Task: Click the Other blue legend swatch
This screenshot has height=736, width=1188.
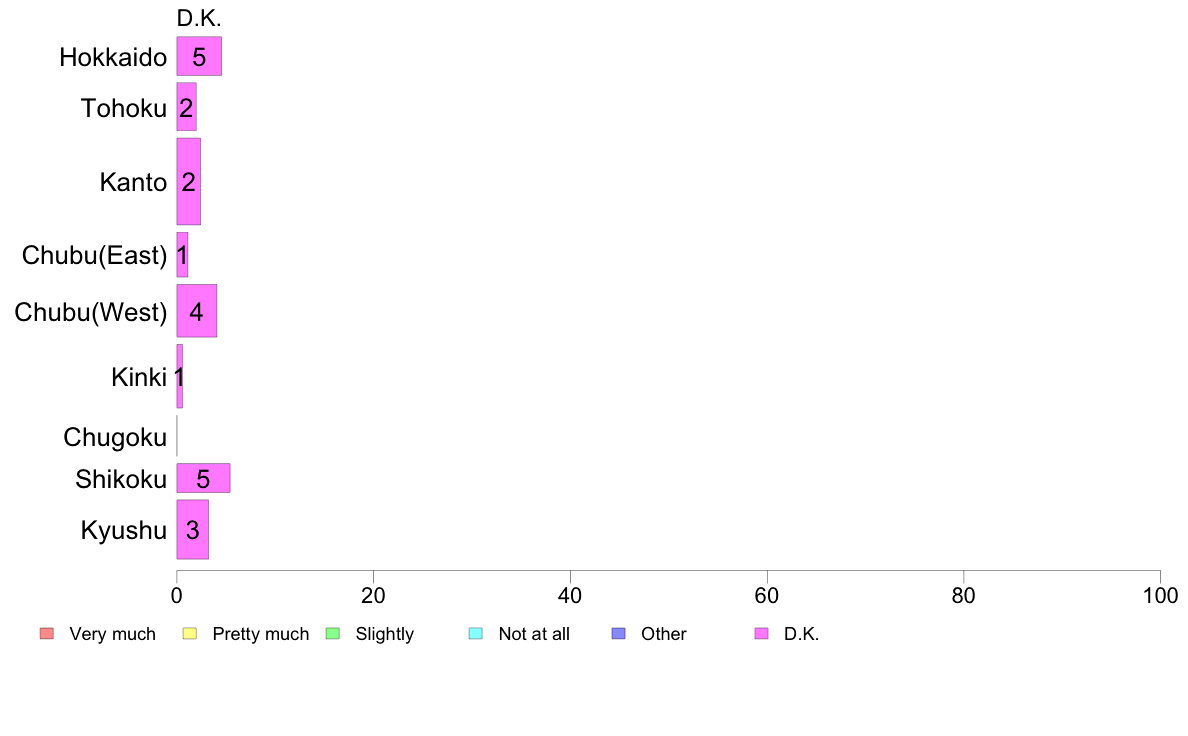Action: point(618,634)
